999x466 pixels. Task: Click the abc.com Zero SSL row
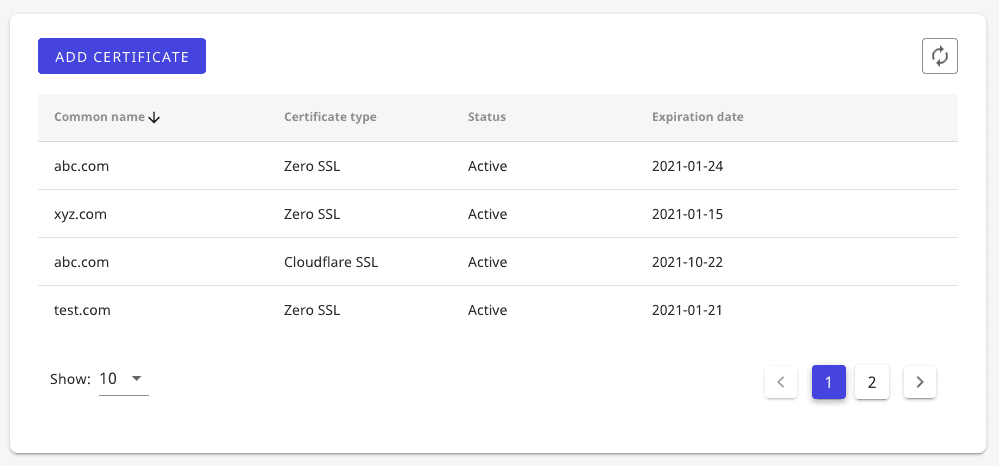pyautogui.click(x=498, y=166)
